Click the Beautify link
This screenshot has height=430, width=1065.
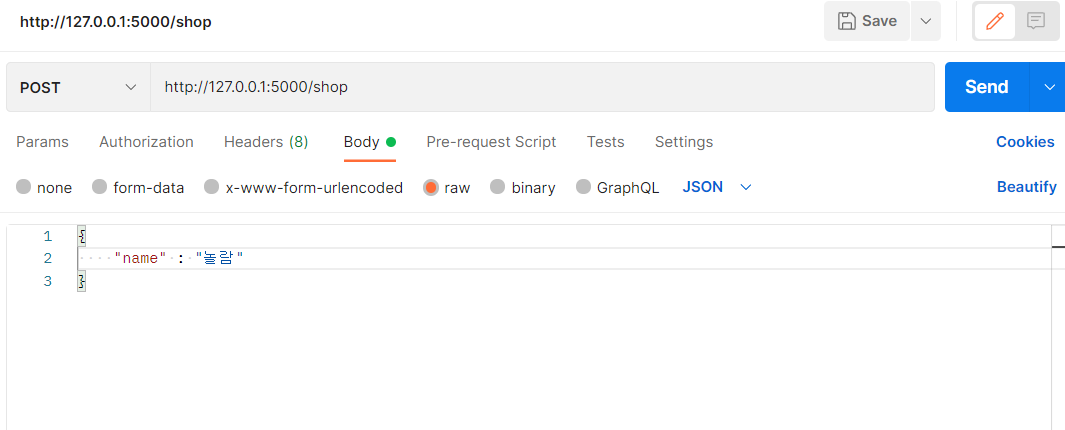point(1026,187)
